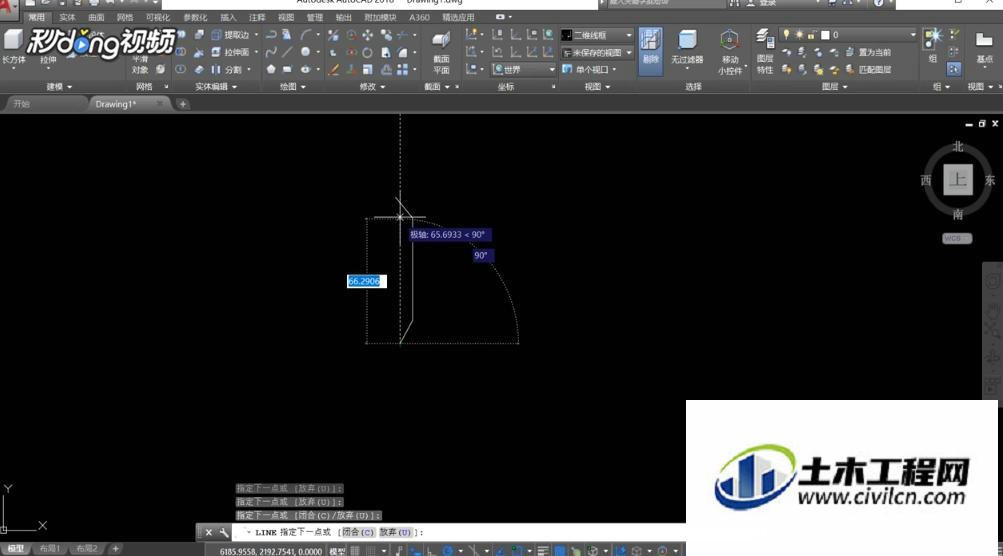Click the Section Plane (截面平面) tool
The height and width of the screenshot is (556, 1003).
(x=441, y=52)
